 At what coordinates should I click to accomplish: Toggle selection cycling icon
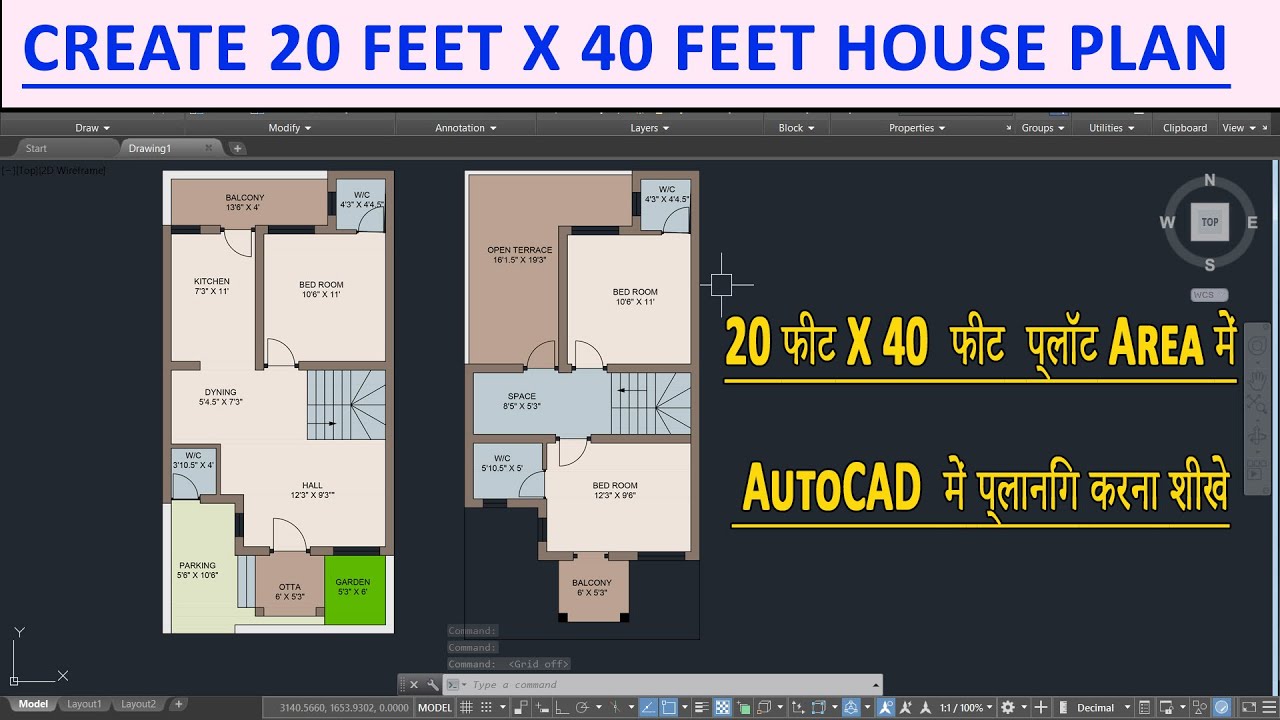pos(743,707)
